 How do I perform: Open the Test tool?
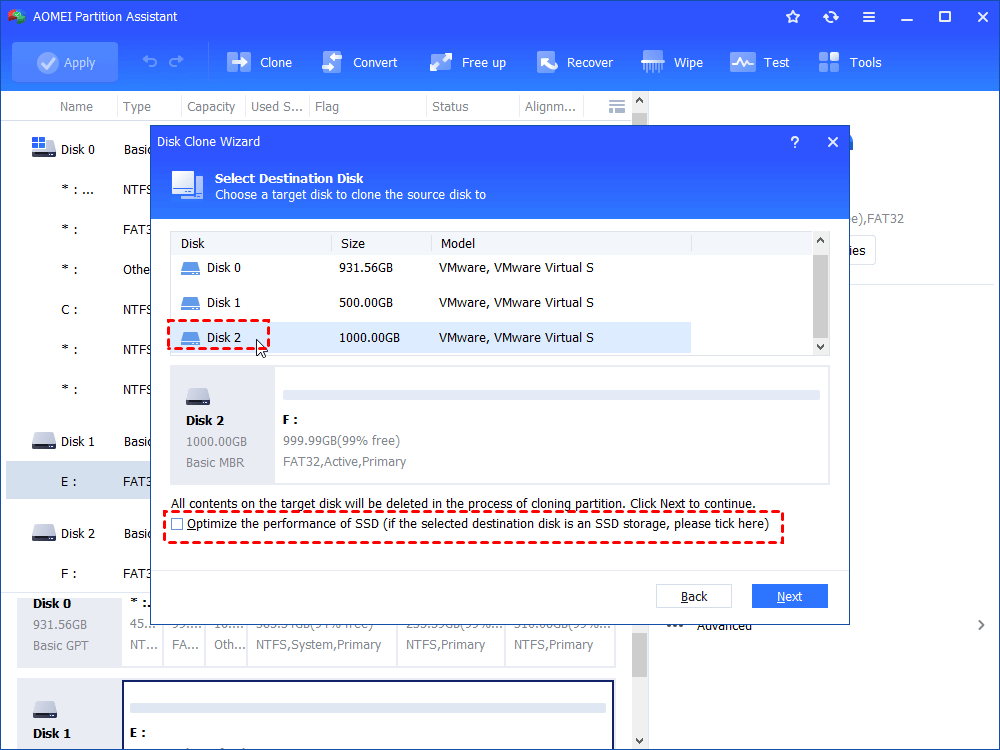760,62
